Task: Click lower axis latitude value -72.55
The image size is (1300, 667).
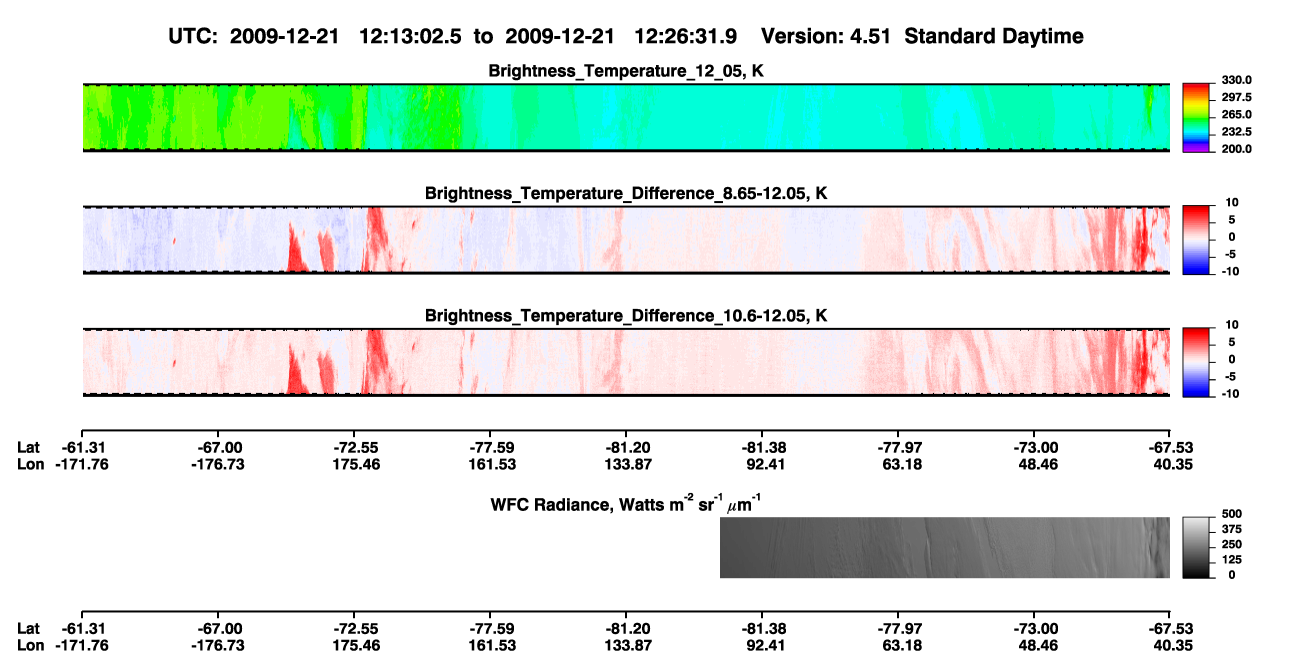Action: coord(356,628)
